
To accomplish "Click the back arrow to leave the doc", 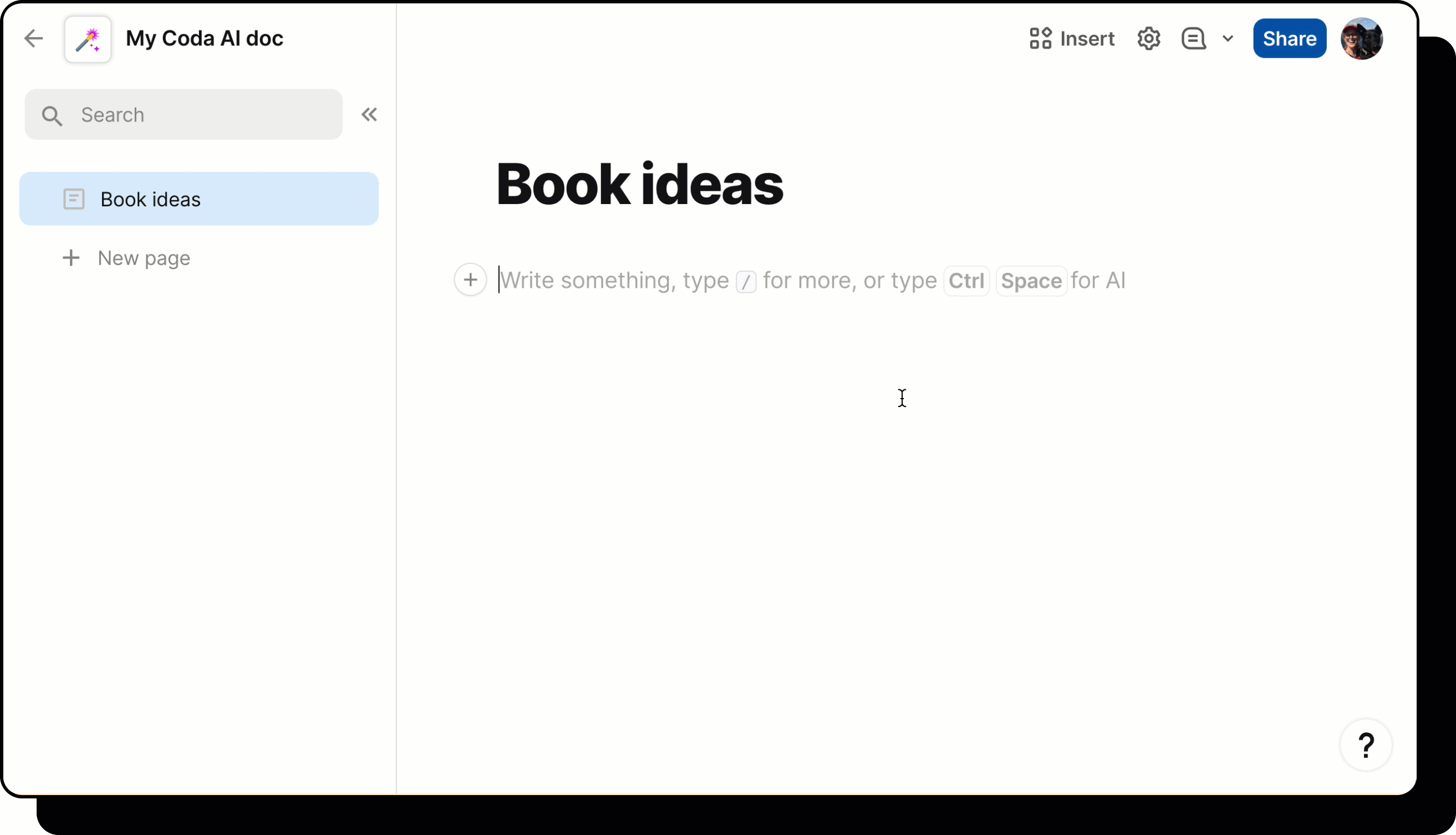I will click(x=33, y=38).
